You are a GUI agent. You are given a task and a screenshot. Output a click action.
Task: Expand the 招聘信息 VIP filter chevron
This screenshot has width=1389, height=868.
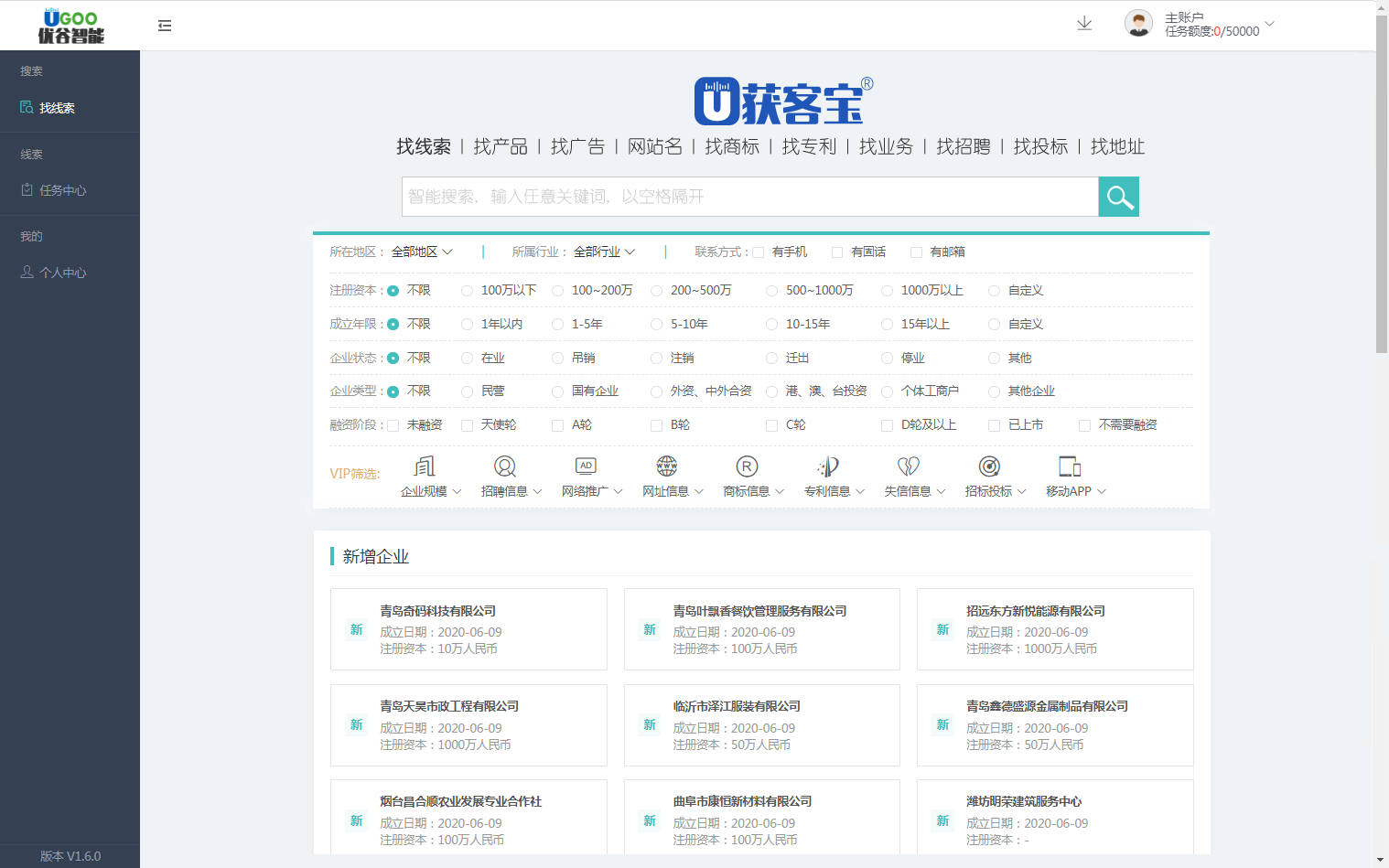(x=537, y=491)
